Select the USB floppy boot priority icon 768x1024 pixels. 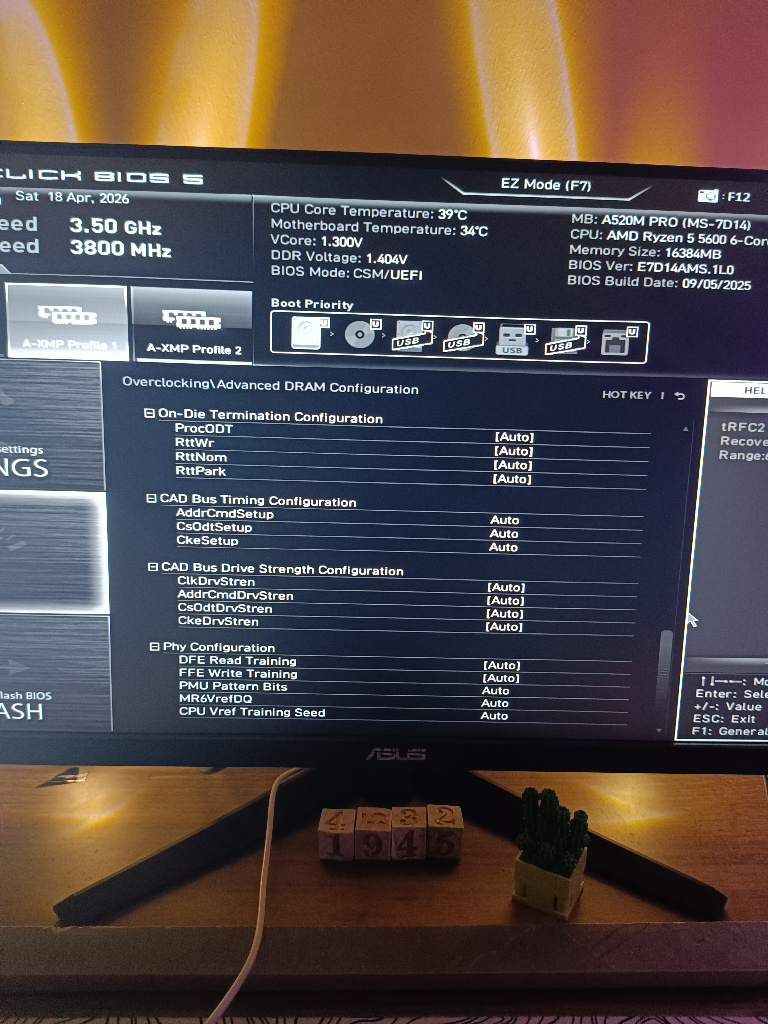566,341
